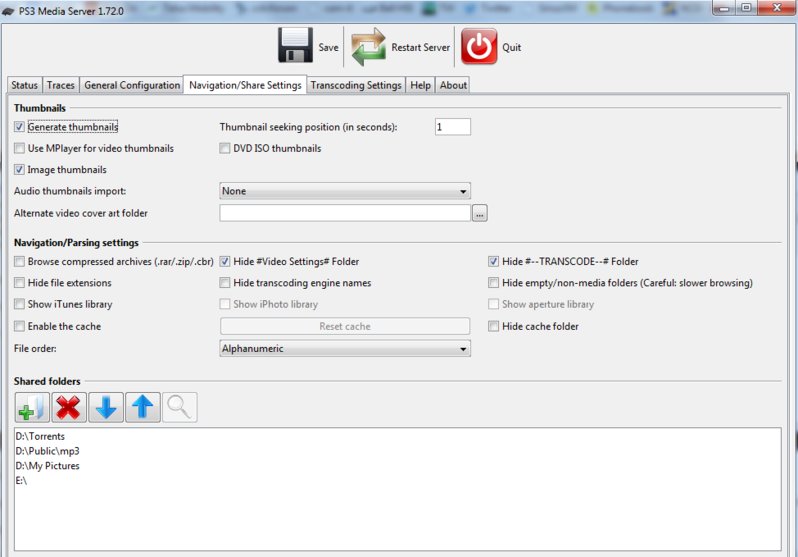Image resolution: width=798 pixels, height=557 pixels.
Task: Select Navigation/Share Settings tab
Action: point(245,85)
